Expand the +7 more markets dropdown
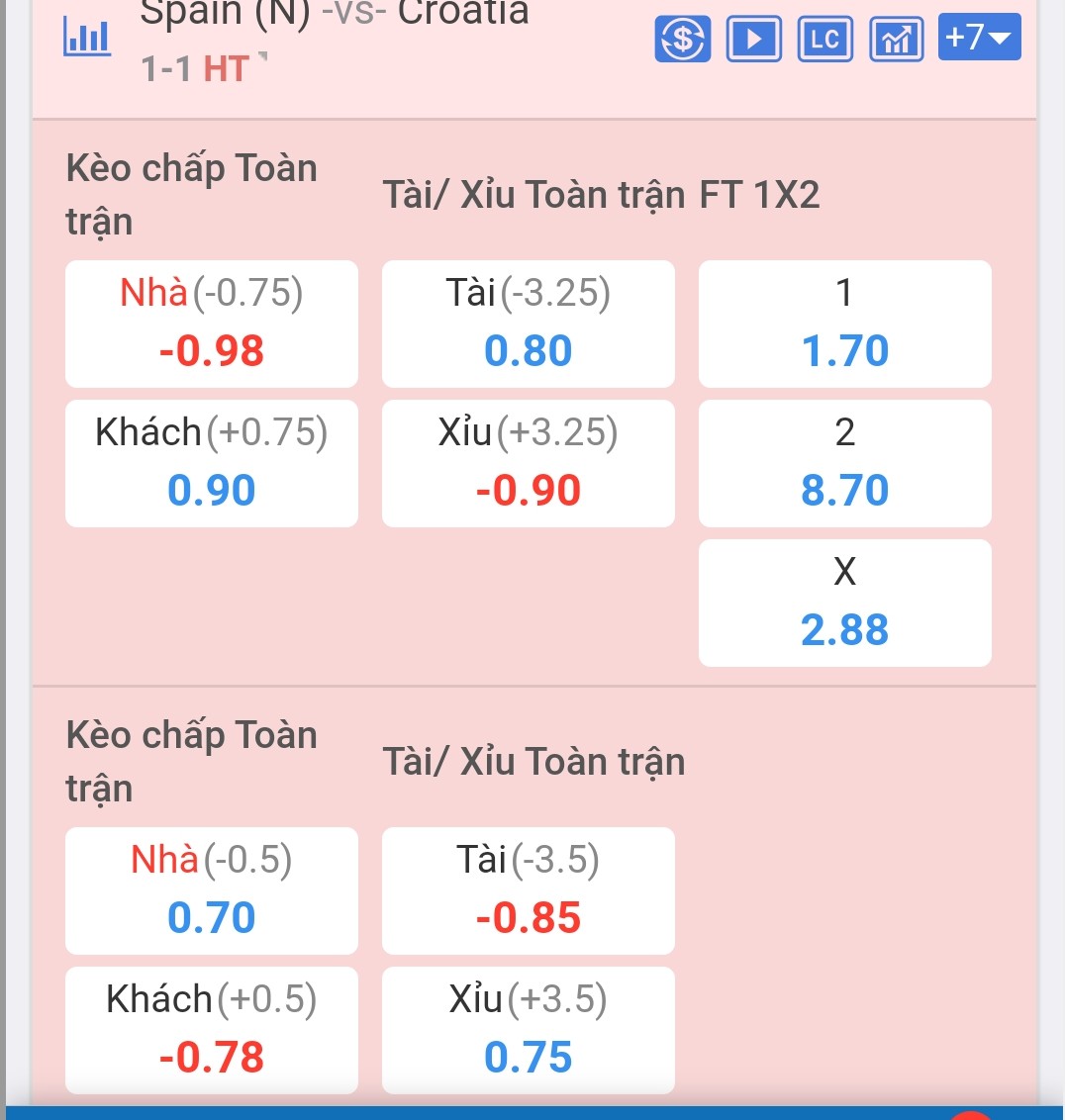This screenshot has height=1120, width=1065. pos(979,37)
